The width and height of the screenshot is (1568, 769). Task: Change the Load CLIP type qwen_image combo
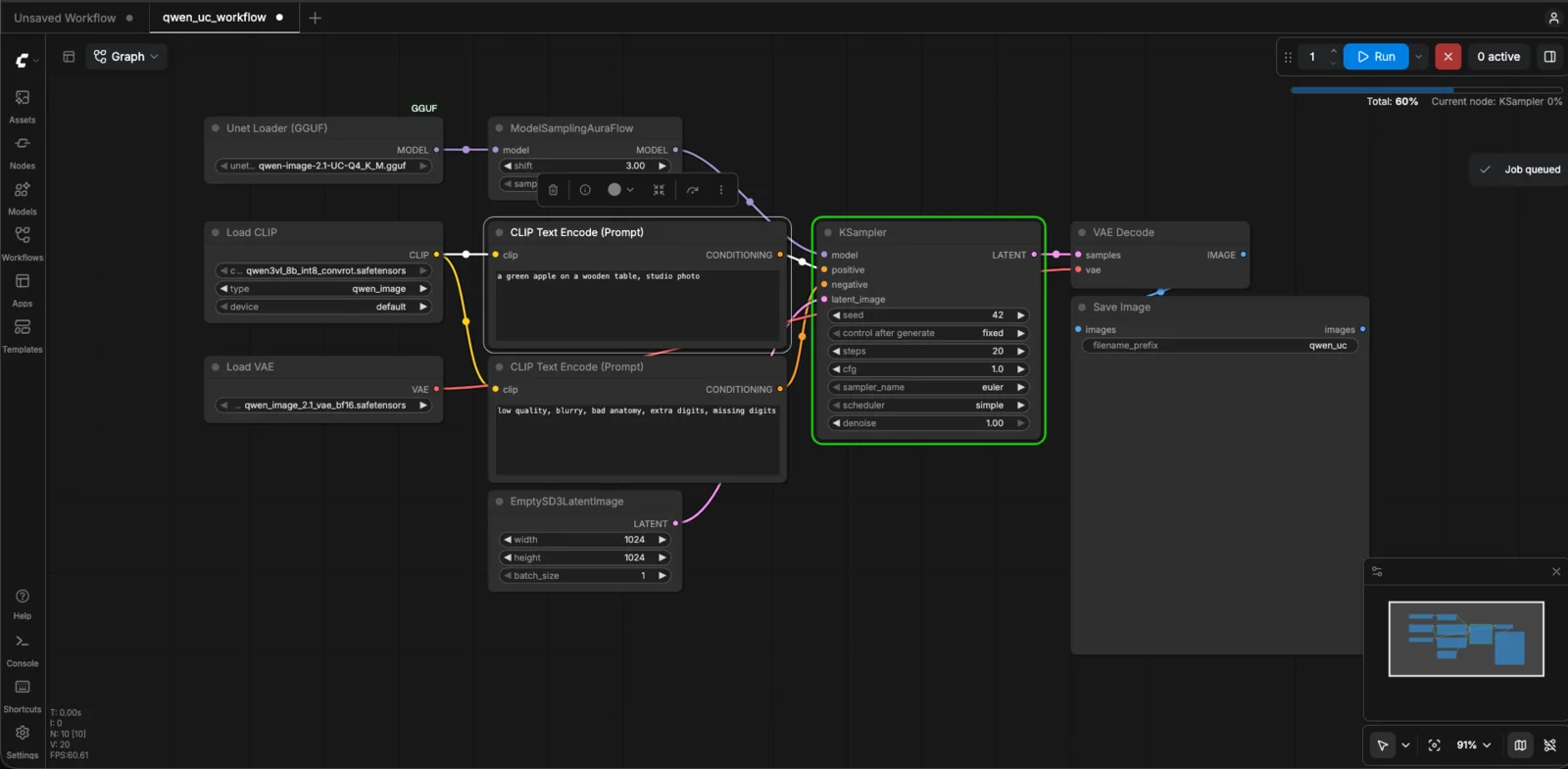(x=323, y=289)
